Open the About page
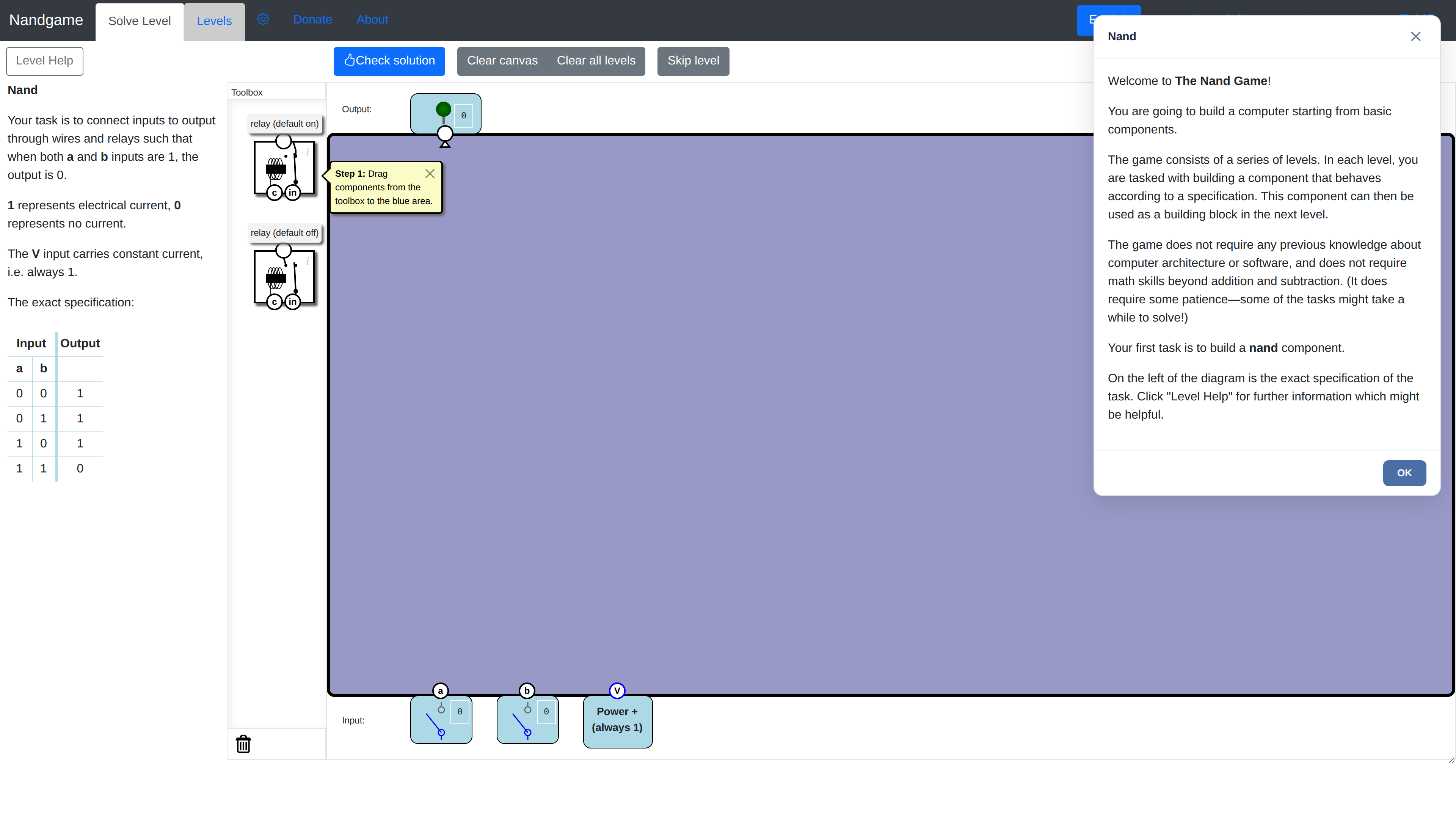This screenshot has height=819, width=1456. coord(372,20)
